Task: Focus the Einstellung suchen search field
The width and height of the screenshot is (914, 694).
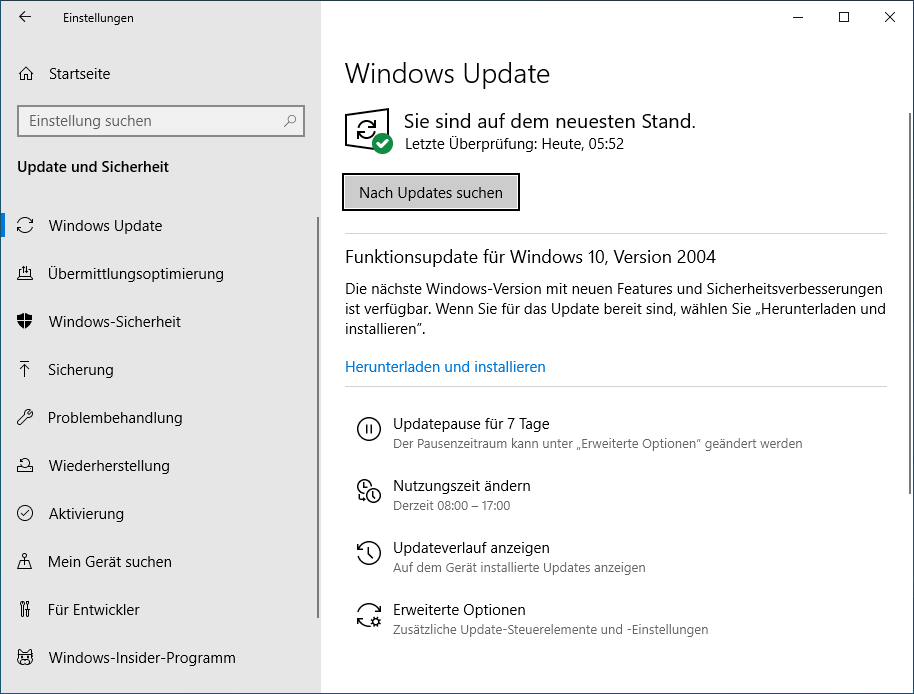Action: (x=150, y=121)
